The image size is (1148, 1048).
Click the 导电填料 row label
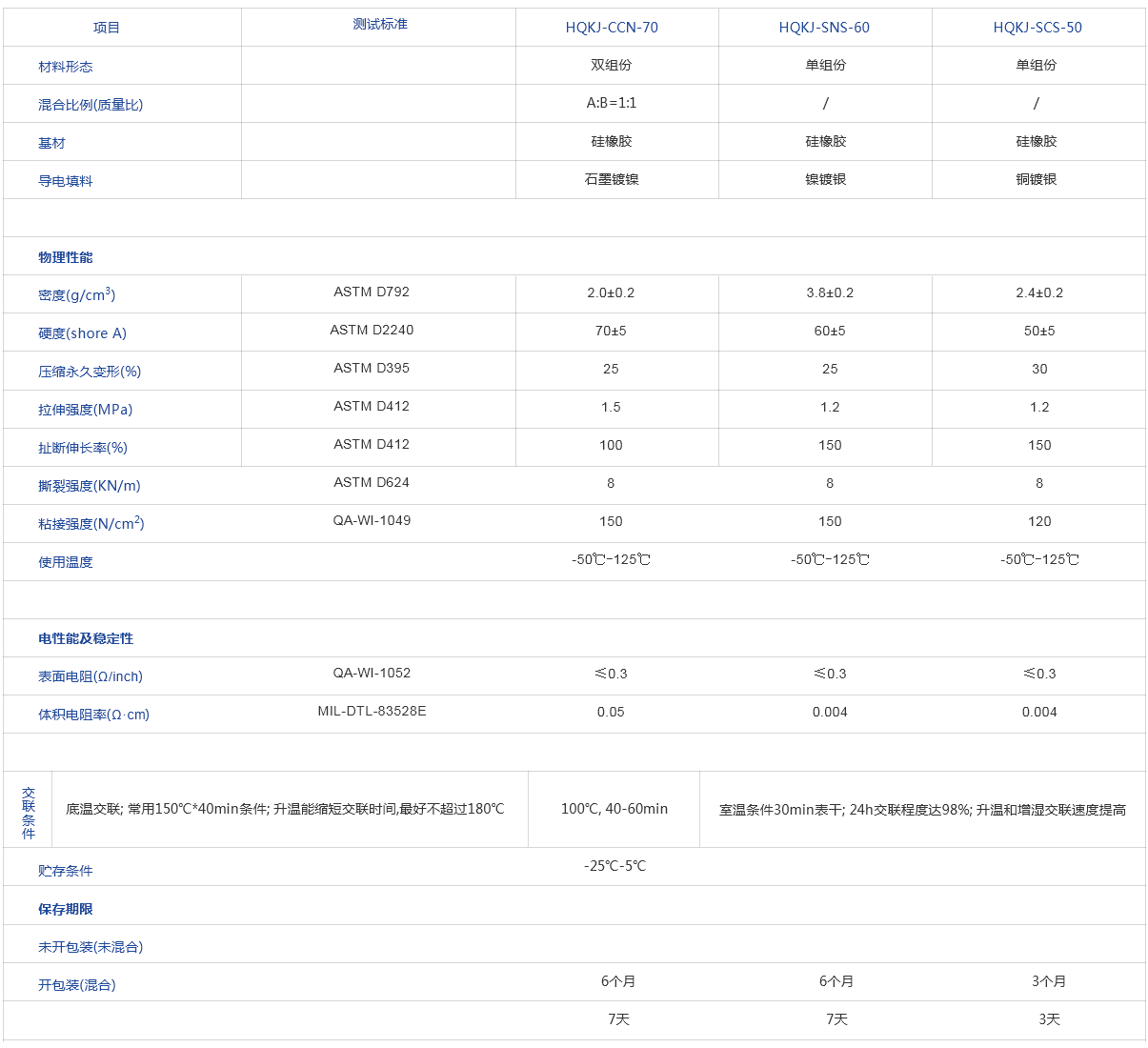[66, 181]
